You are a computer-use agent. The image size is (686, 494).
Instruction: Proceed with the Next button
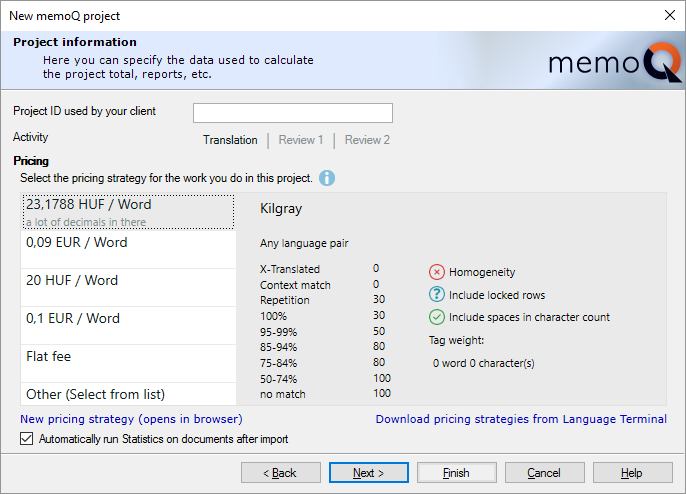(x=368, y=473)
